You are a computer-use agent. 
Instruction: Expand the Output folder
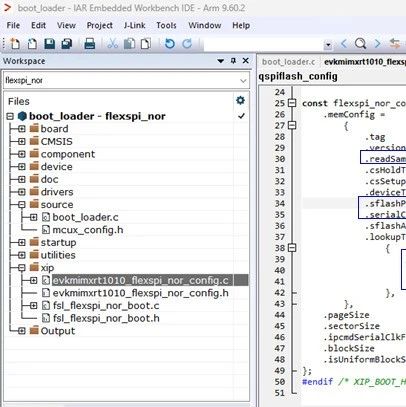tap(22, 331)
